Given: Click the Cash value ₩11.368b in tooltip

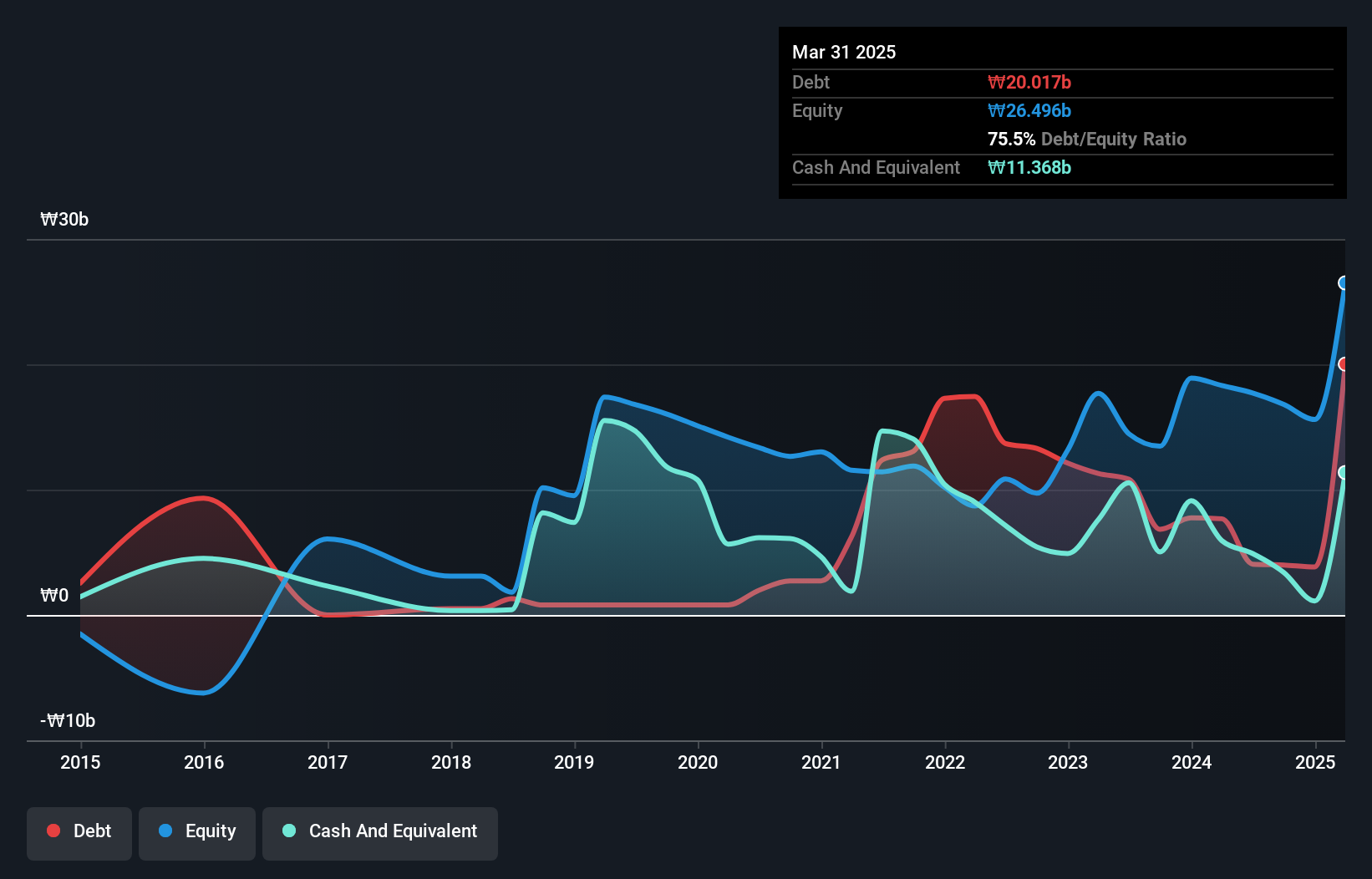Looking at the screenshot, I should click(1029, 167).
